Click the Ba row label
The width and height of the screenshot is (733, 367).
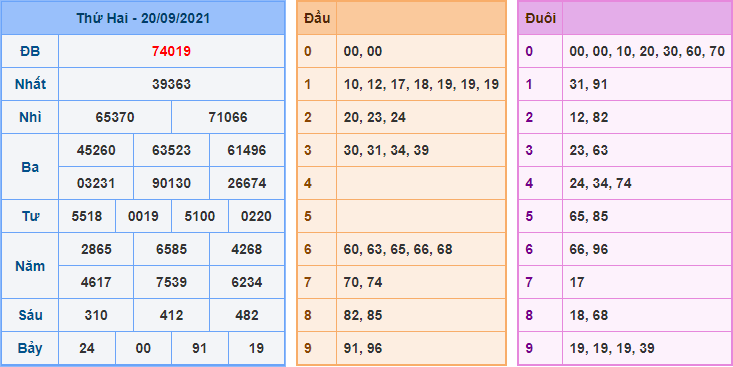point(30,167)
